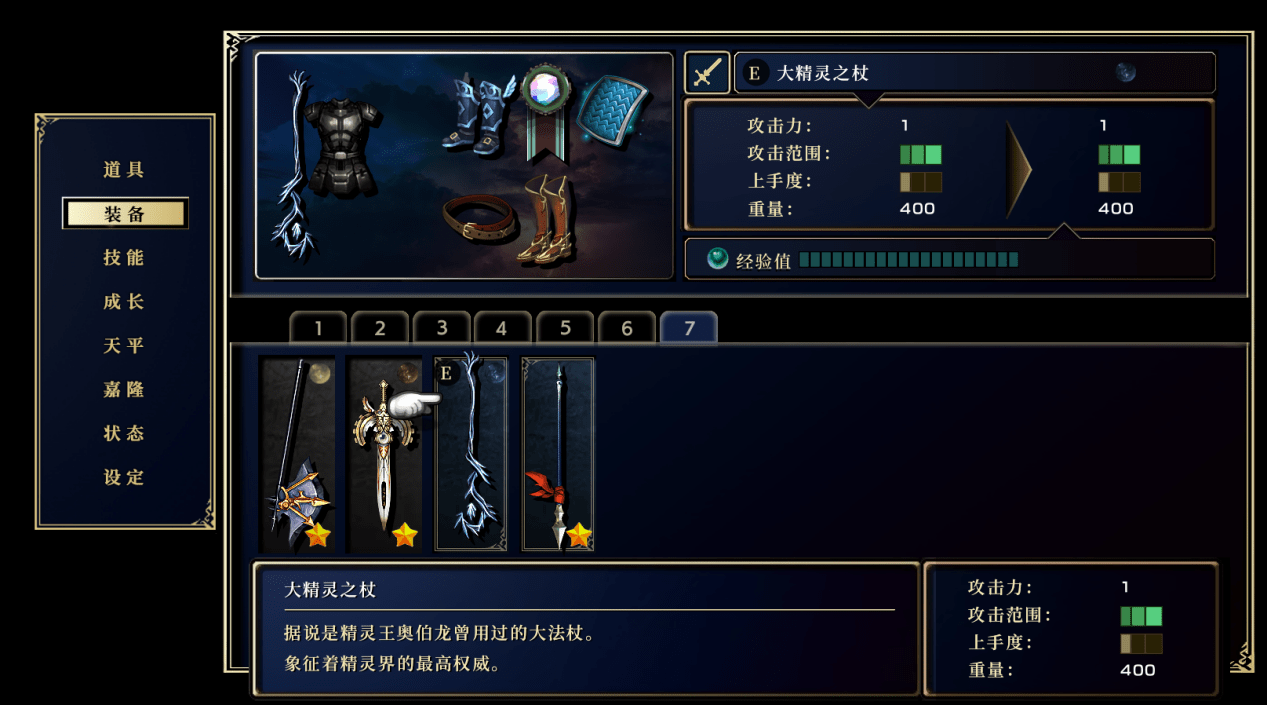Select the dark halberd weapon card
Viewport: 1267px width, 705px height.
pyautogui.click(x=297, y=454)
